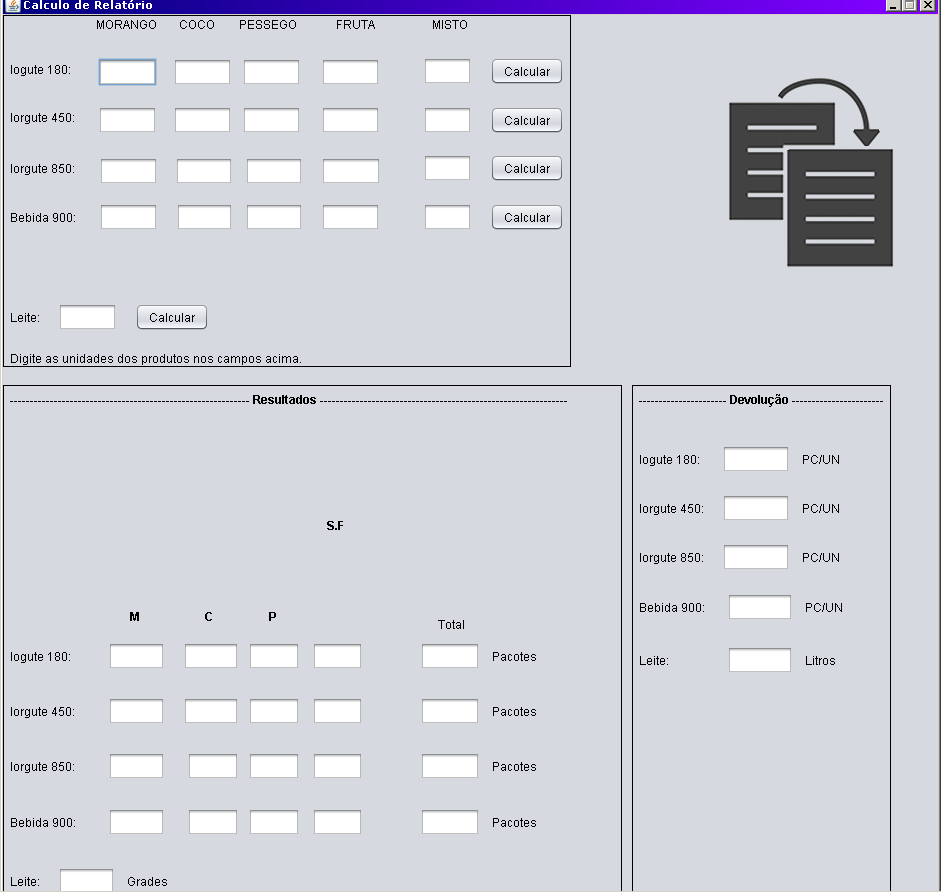Focus the Leite input field in top panel
The width and height of the screenshot is (941, 893).
87,317
